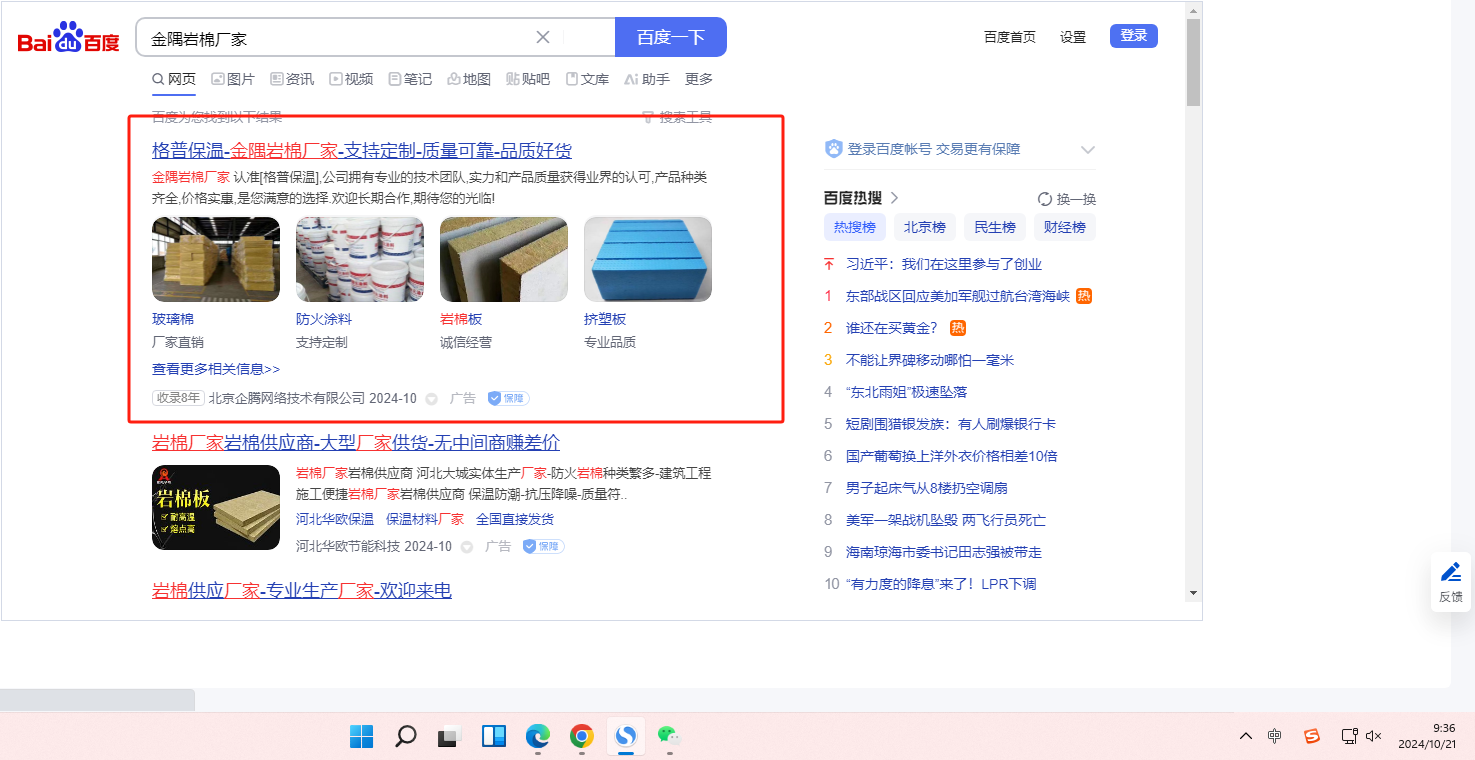The width and height of the screenshot is (1475, 760).
Task: Open the 岩棉厂家岩棉供应商 result title
Action: 356,443
